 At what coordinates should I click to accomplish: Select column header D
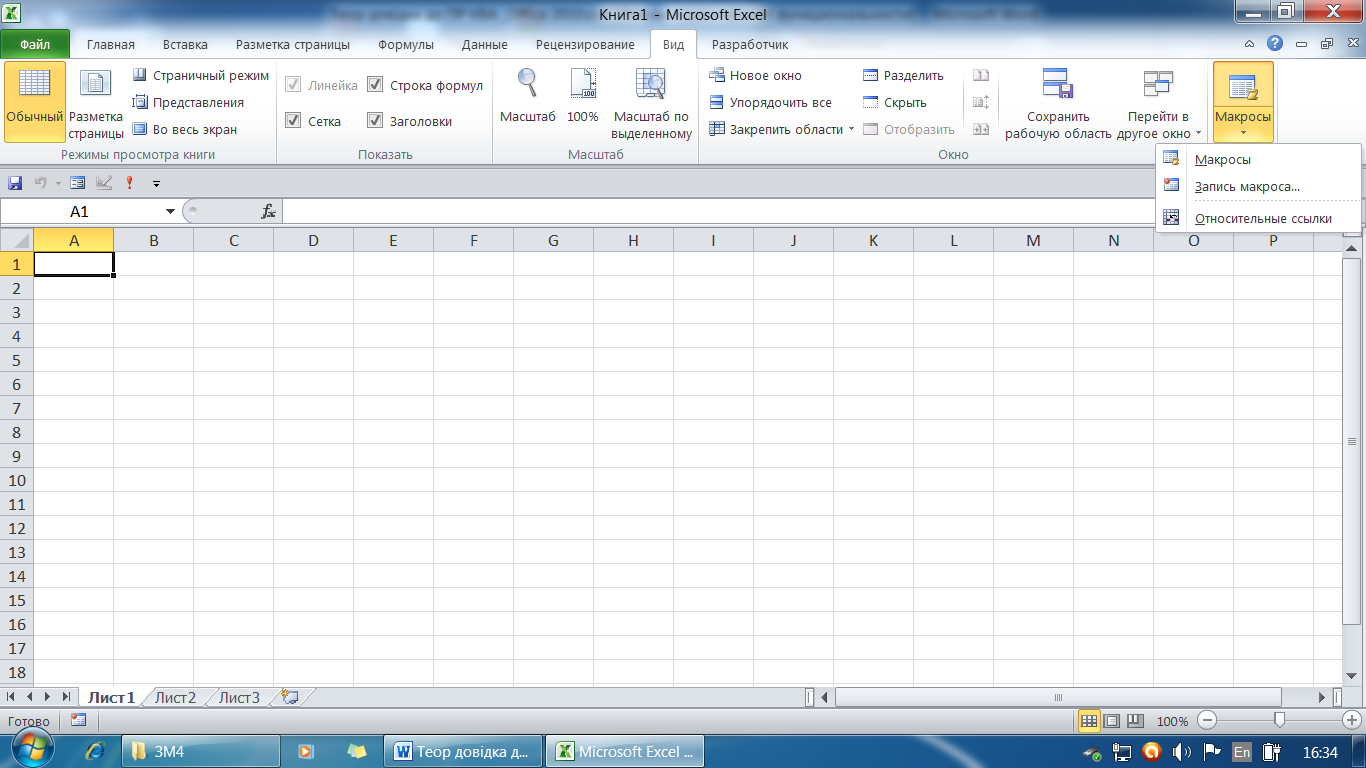click(x=313, y=240)
